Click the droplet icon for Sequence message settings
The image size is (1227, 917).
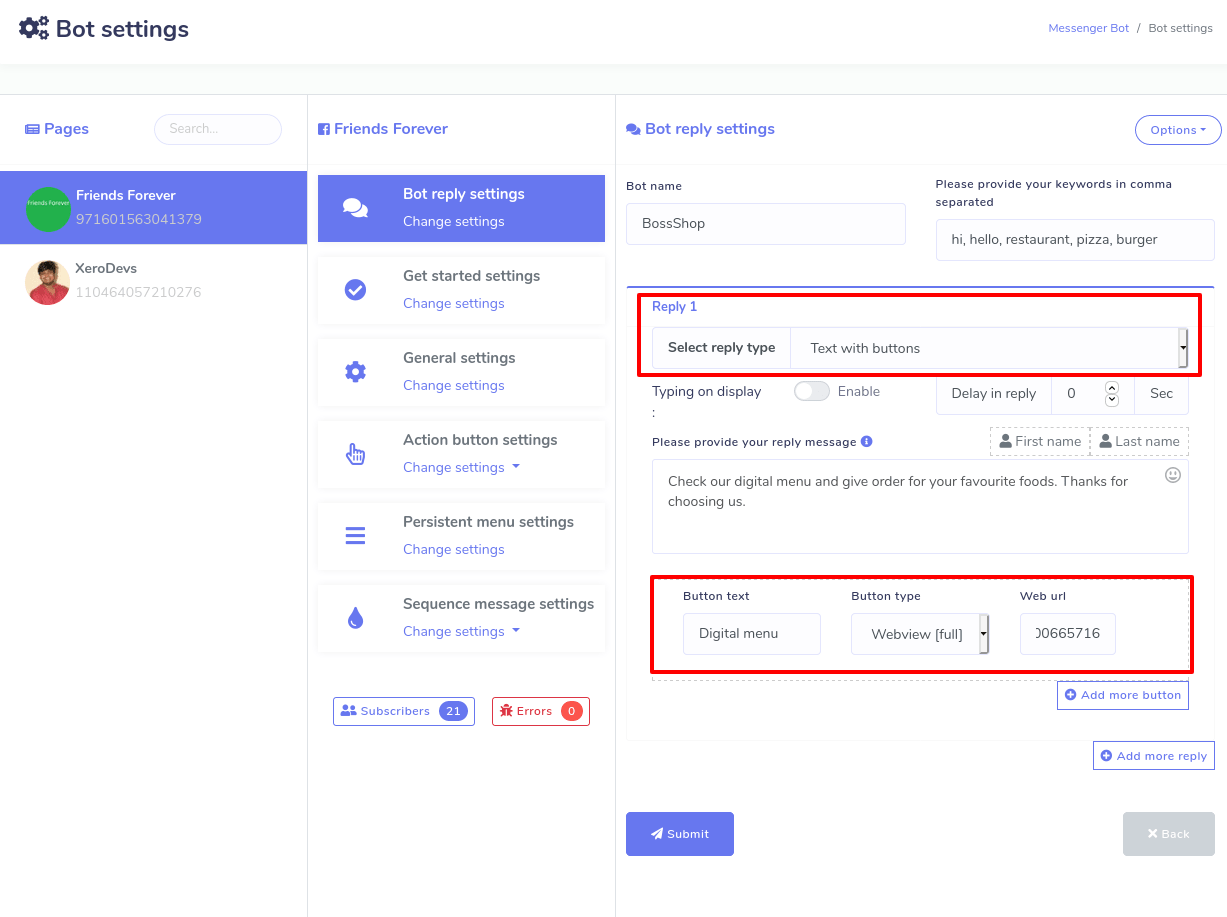pyautogui.click(x=355, y=618)
